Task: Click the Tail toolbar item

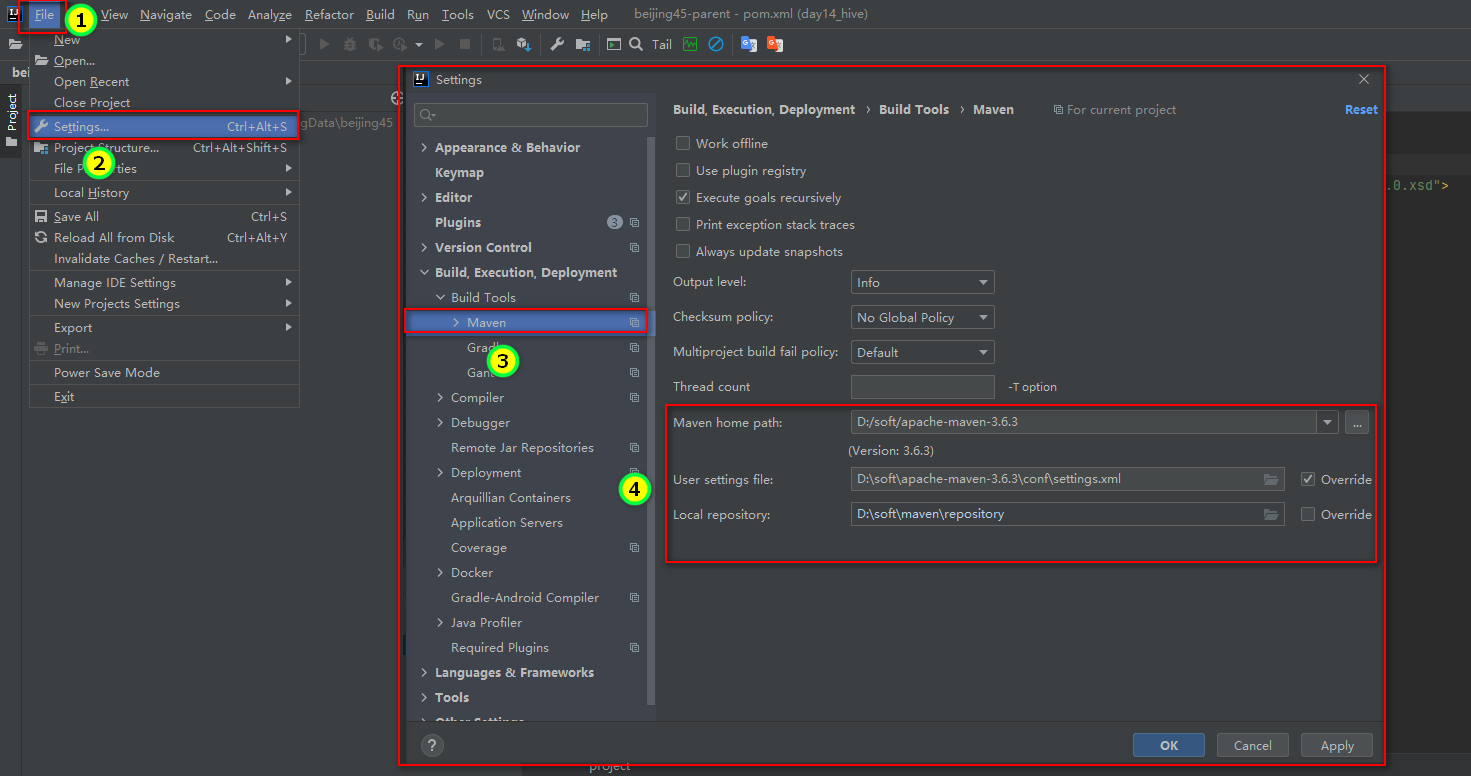Action: click(x=662, y=44)
